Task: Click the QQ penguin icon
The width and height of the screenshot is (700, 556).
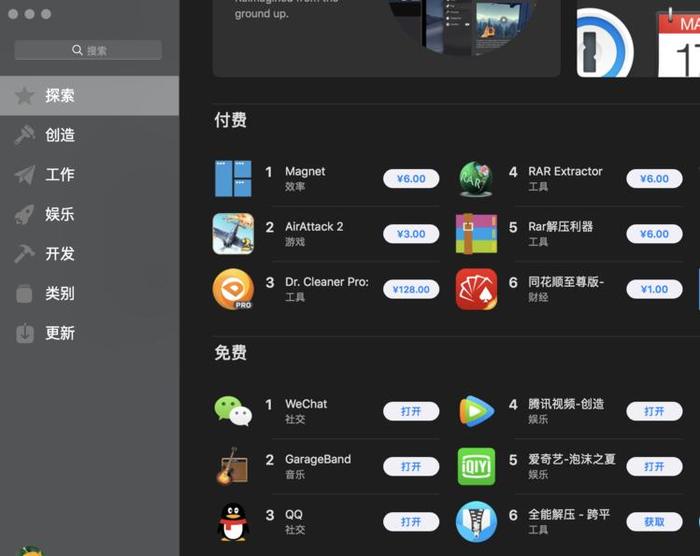Action: pos(233,522)
